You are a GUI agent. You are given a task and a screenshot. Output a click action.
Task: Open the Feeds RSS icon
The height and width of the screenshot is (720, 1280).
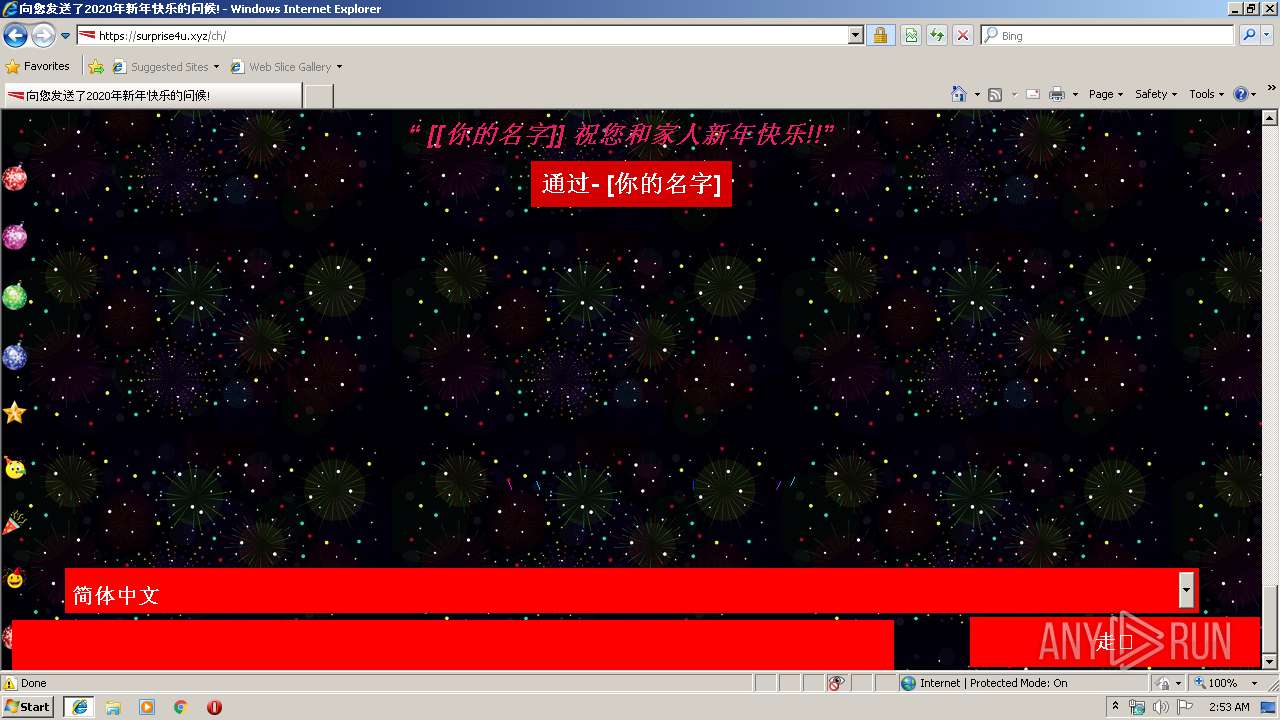[x=995, y=94]
